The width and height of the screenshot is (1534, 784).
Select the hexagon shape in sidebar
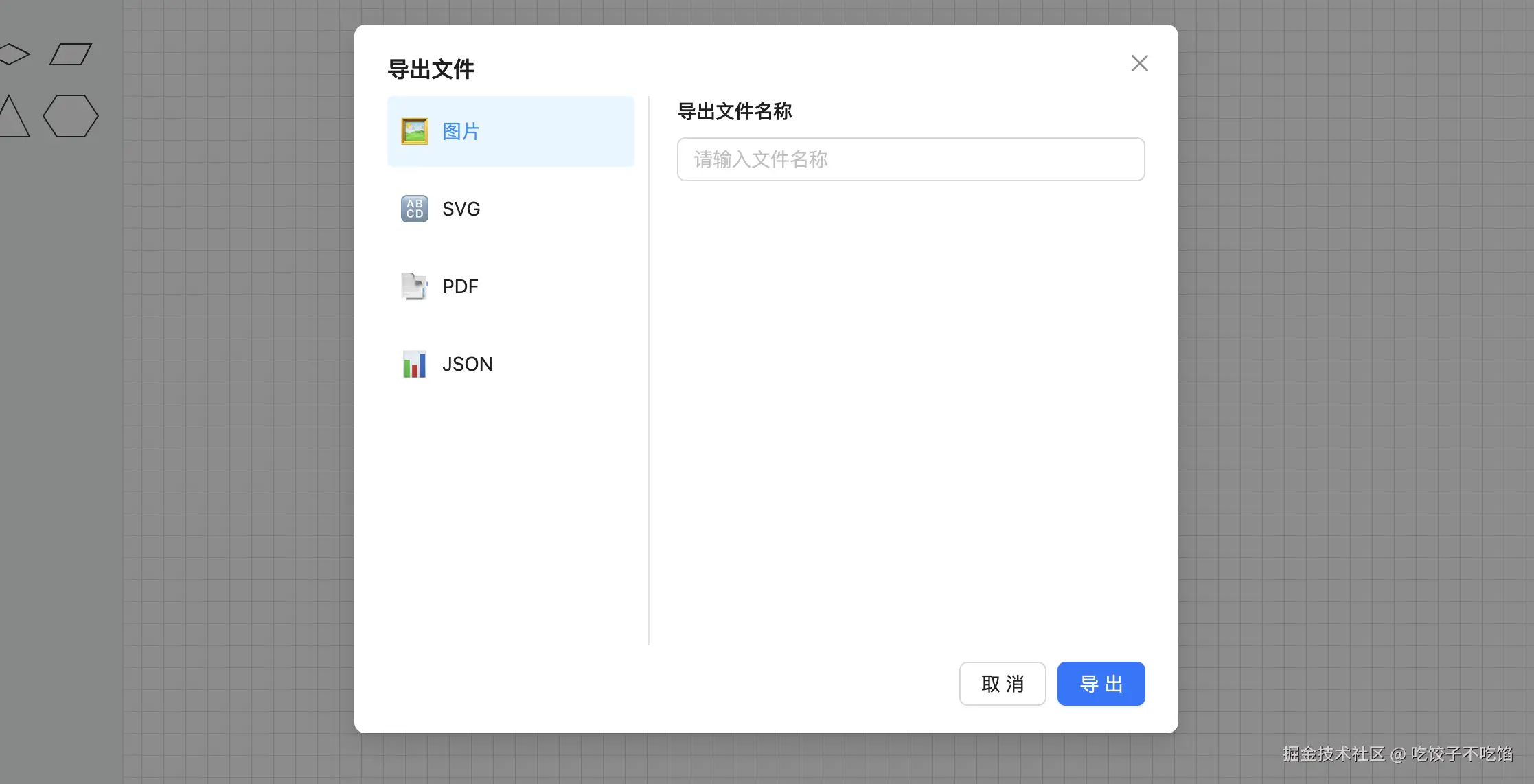point(71,116)
